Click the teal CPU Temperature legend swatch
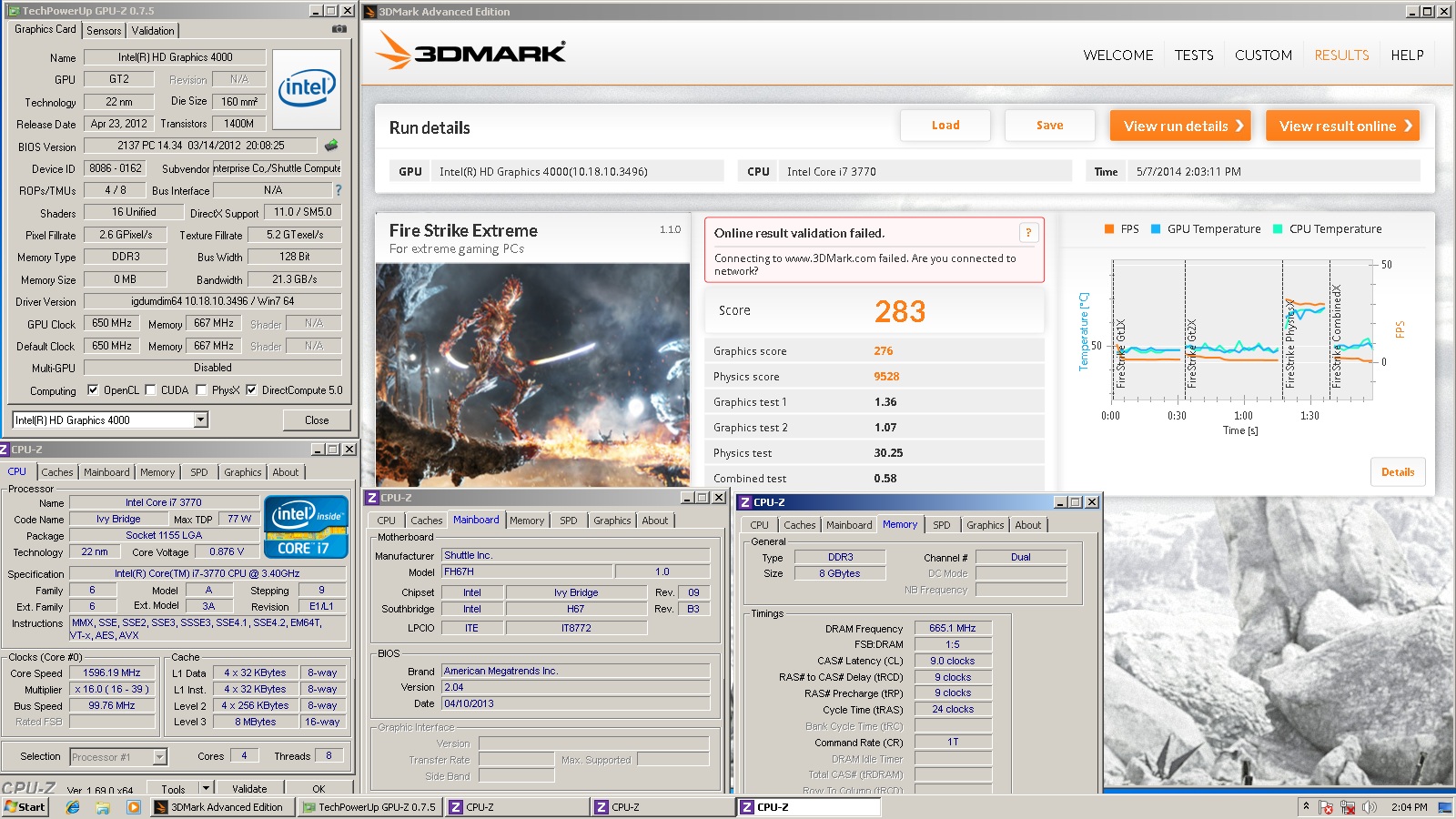 click(1278, 229)
